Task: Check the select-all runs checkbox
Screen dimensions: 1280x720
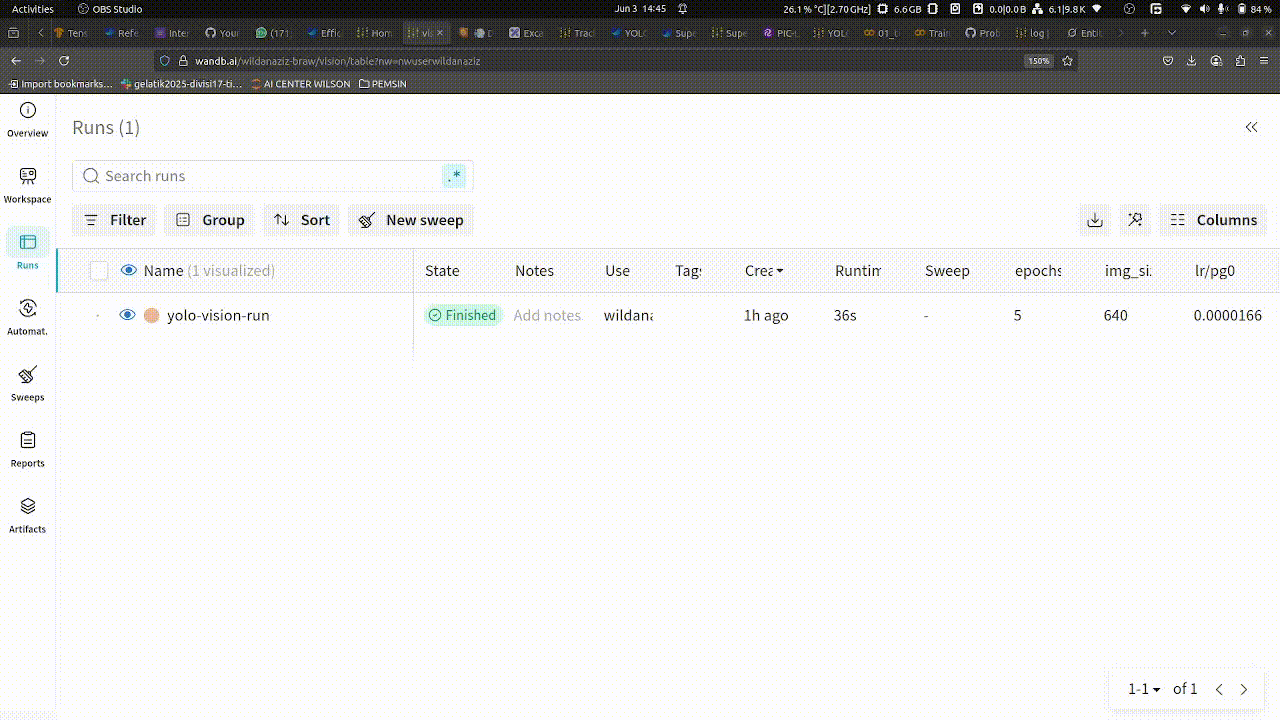Action: [x=99, y=271]
